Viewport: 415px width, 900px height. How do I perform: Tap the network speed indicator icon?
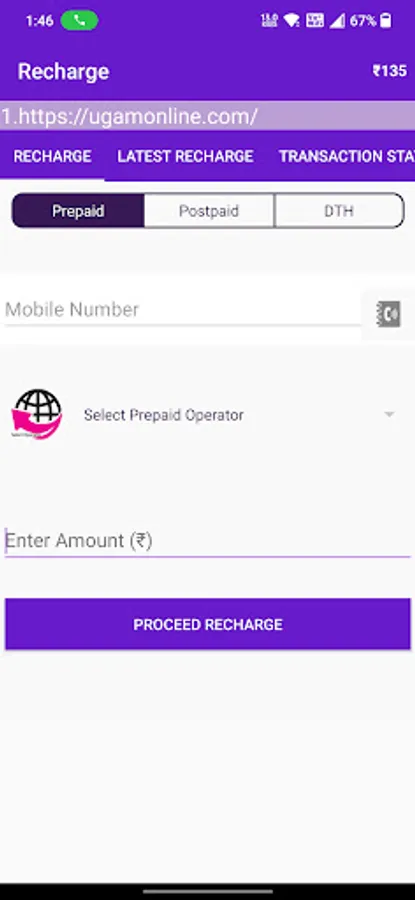click(x=269, y=21)
